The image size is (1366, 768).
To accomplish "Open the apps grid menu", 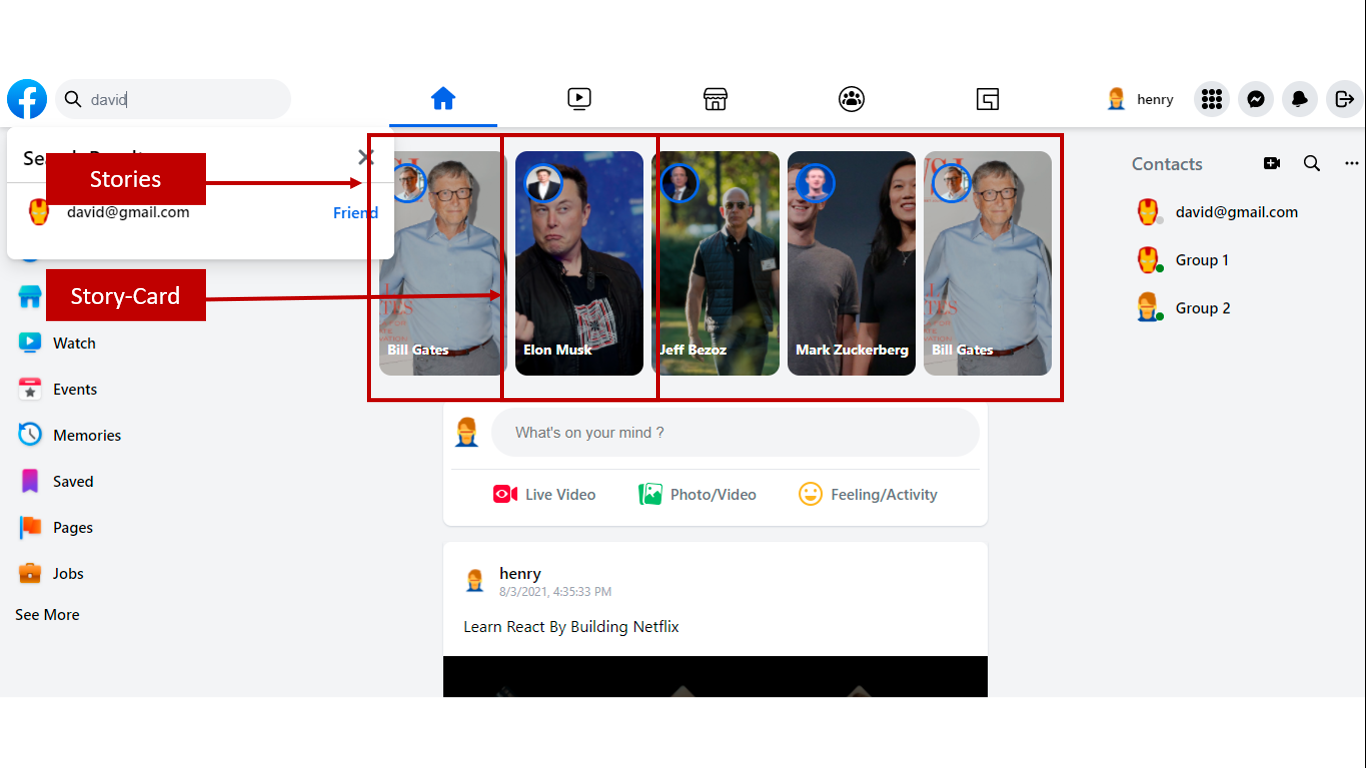I will [x=1212, y=99].
